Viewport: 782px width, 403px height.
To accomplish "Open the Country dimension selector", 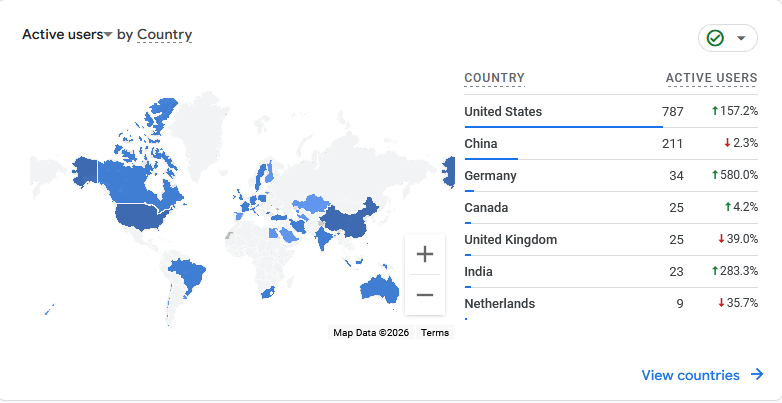I will (164, 34).
